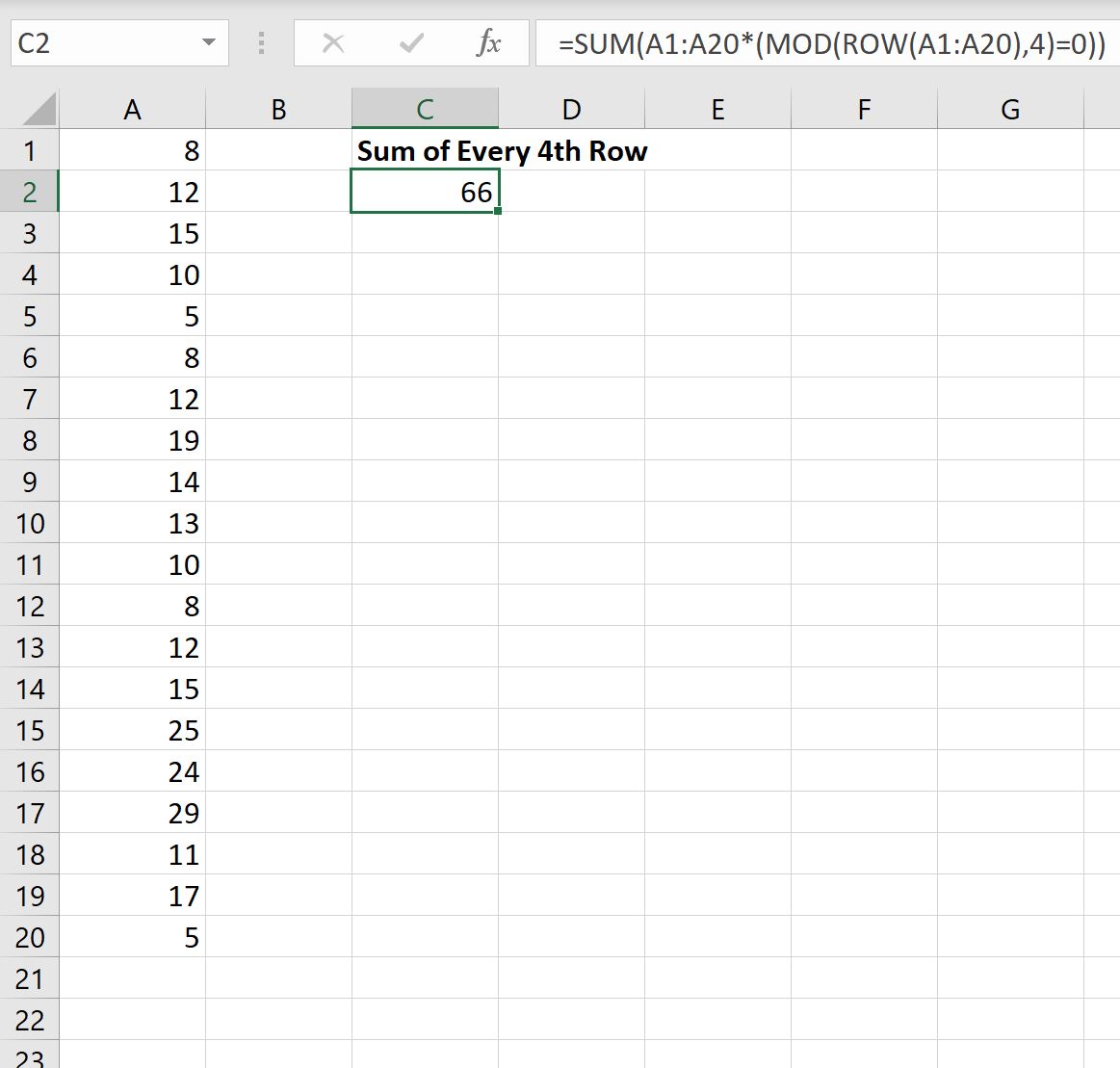Expand the Name Box dropdown arrow
The height and width of the screenshot is (1068, 1120).
tap(209, 43)
